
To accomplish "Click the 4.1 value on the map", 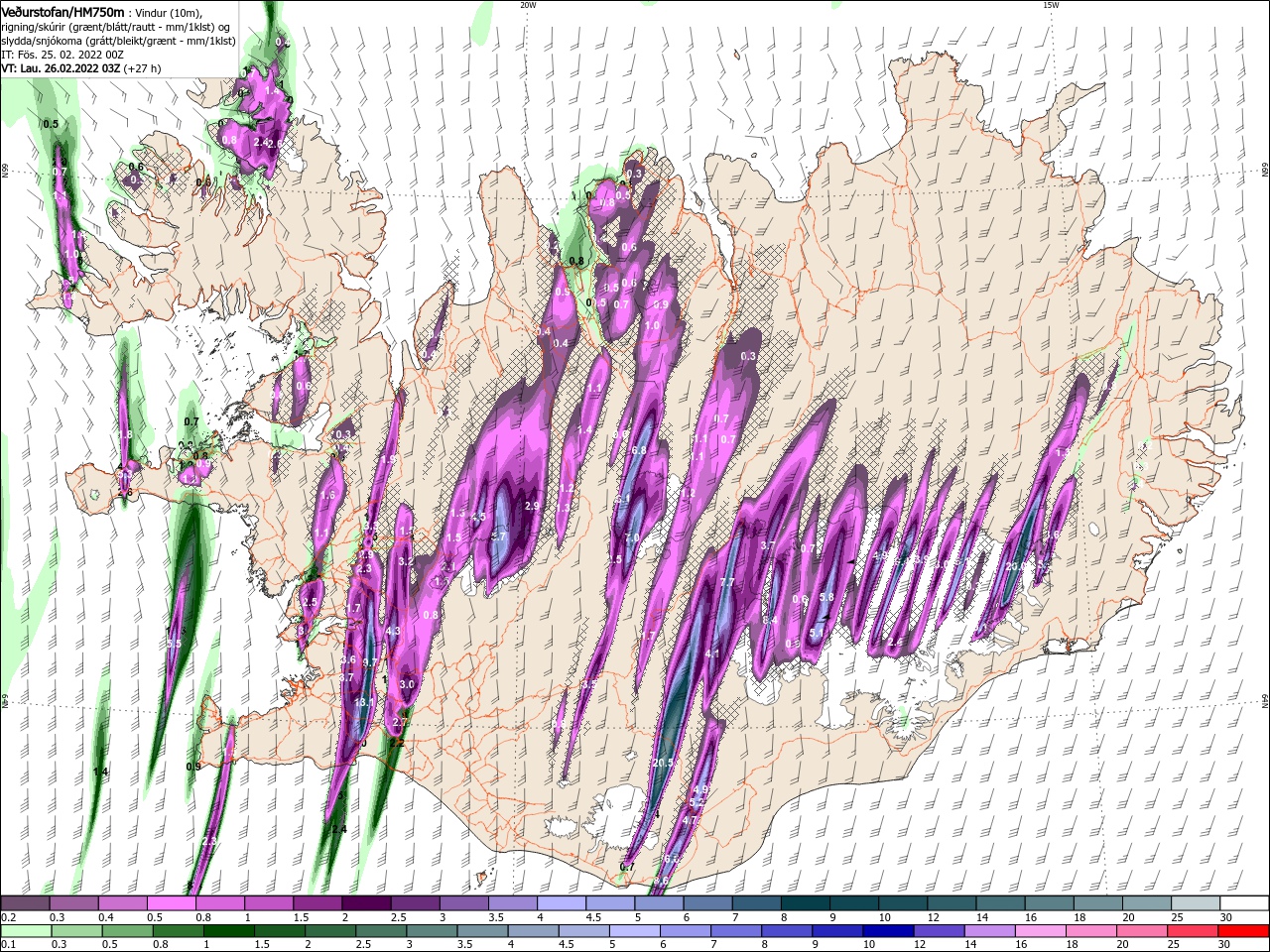I will pos(711,654).
